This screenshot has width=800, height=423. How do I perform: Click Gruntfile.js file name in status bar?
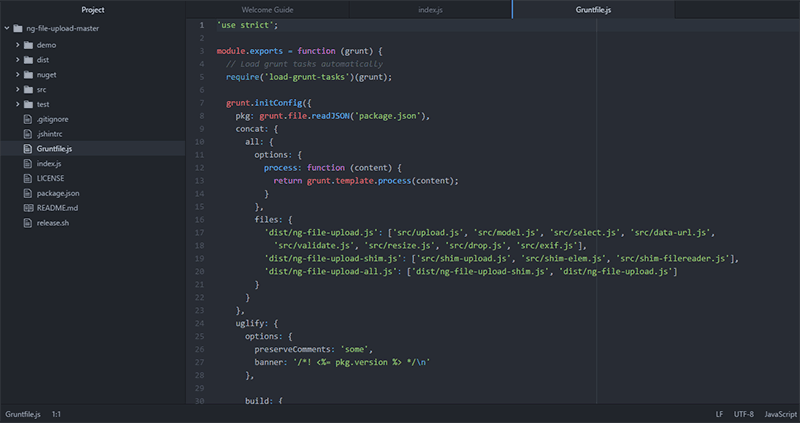point(23,414)
